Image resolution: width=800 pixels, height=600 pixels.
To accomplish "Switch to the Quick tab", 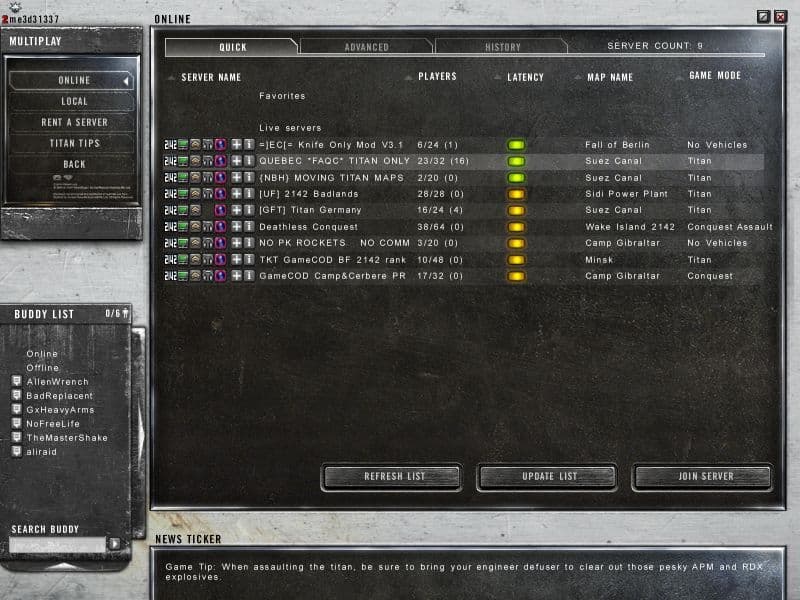I will click(232, 47).
